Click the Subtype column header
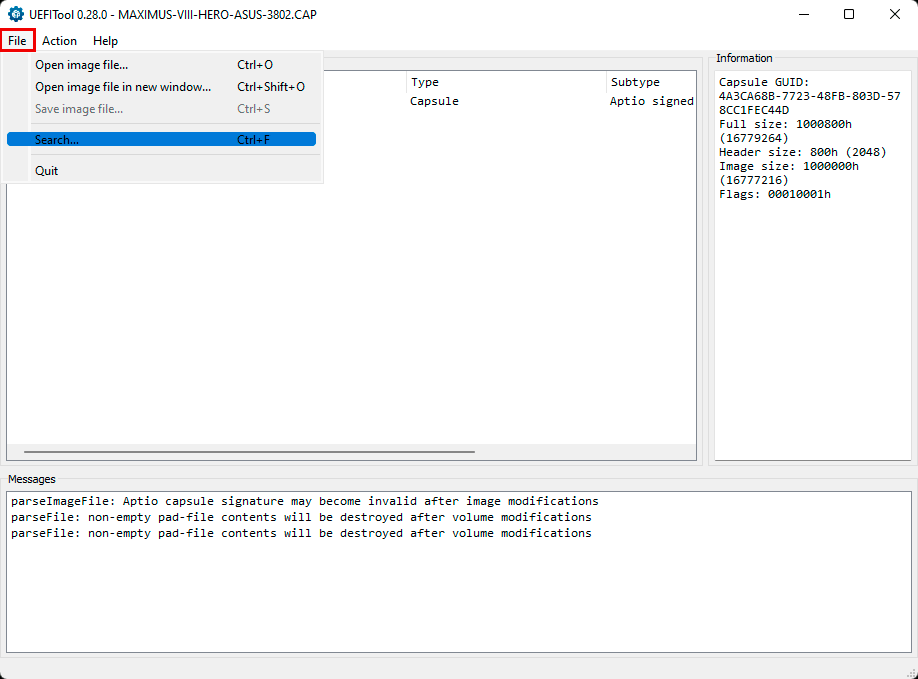This screenshot has height=679, width=918. tap(651, 83)
